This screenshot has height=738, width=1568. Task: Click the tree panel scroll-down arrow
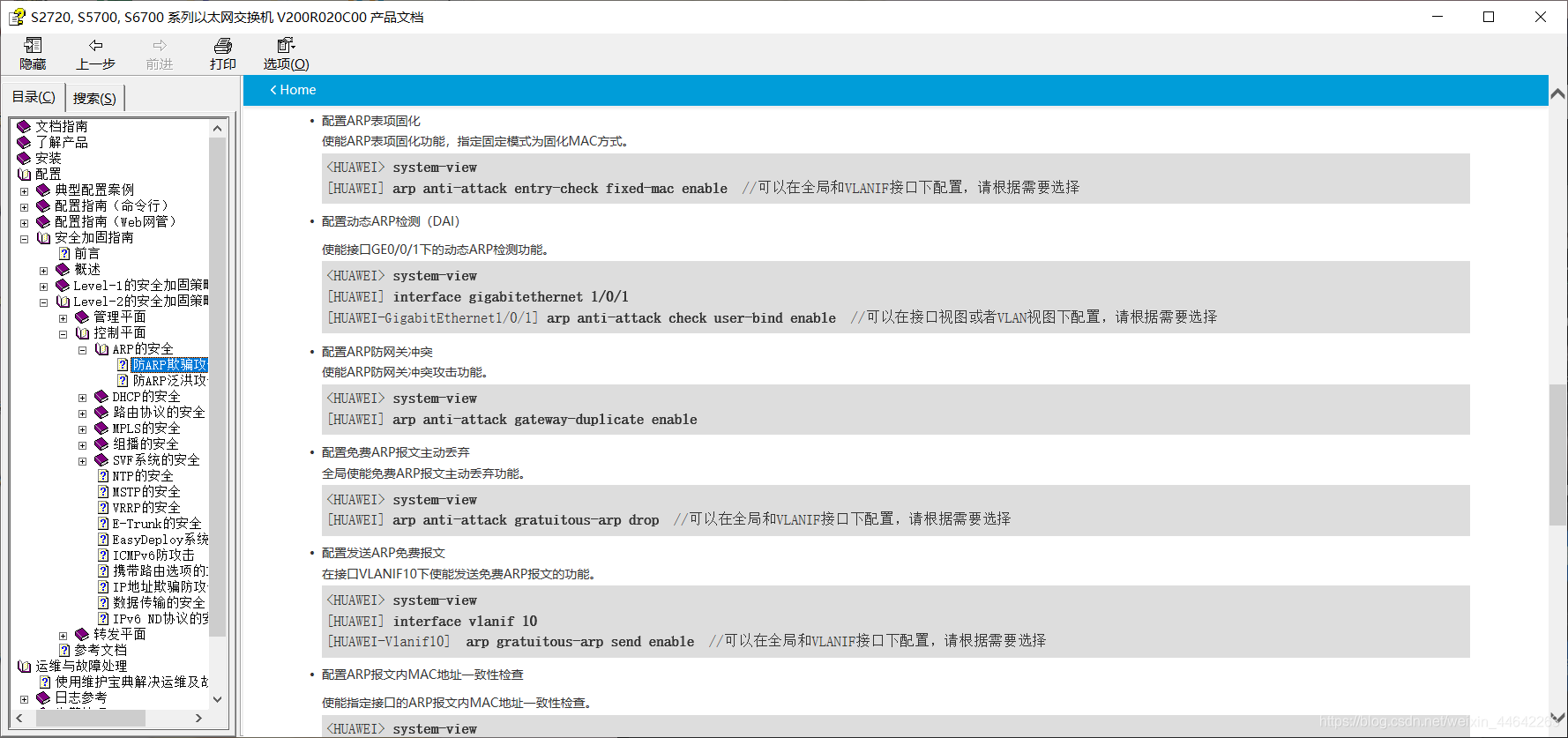click(x=217, y=699)
